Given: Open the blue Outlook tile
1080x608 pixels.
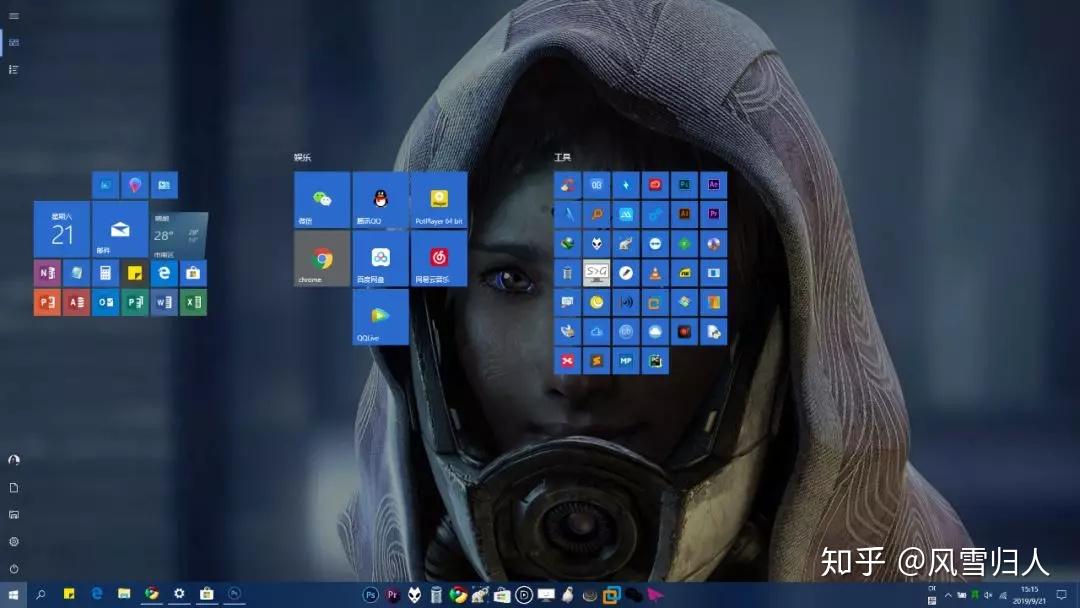Looking at the screenshot, I should click(105, 302).
